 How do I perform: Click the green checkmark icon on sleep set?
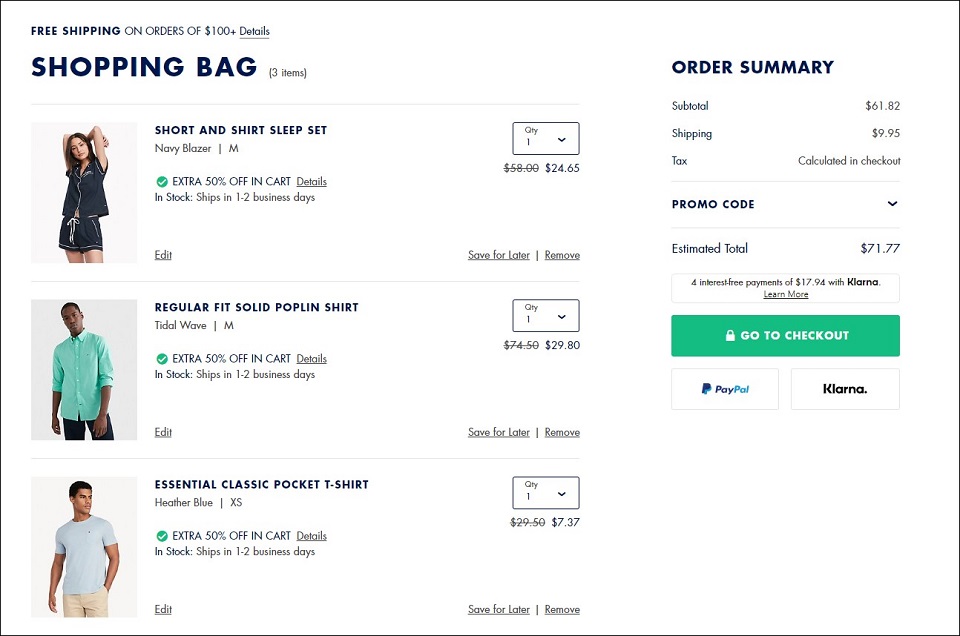162,182
